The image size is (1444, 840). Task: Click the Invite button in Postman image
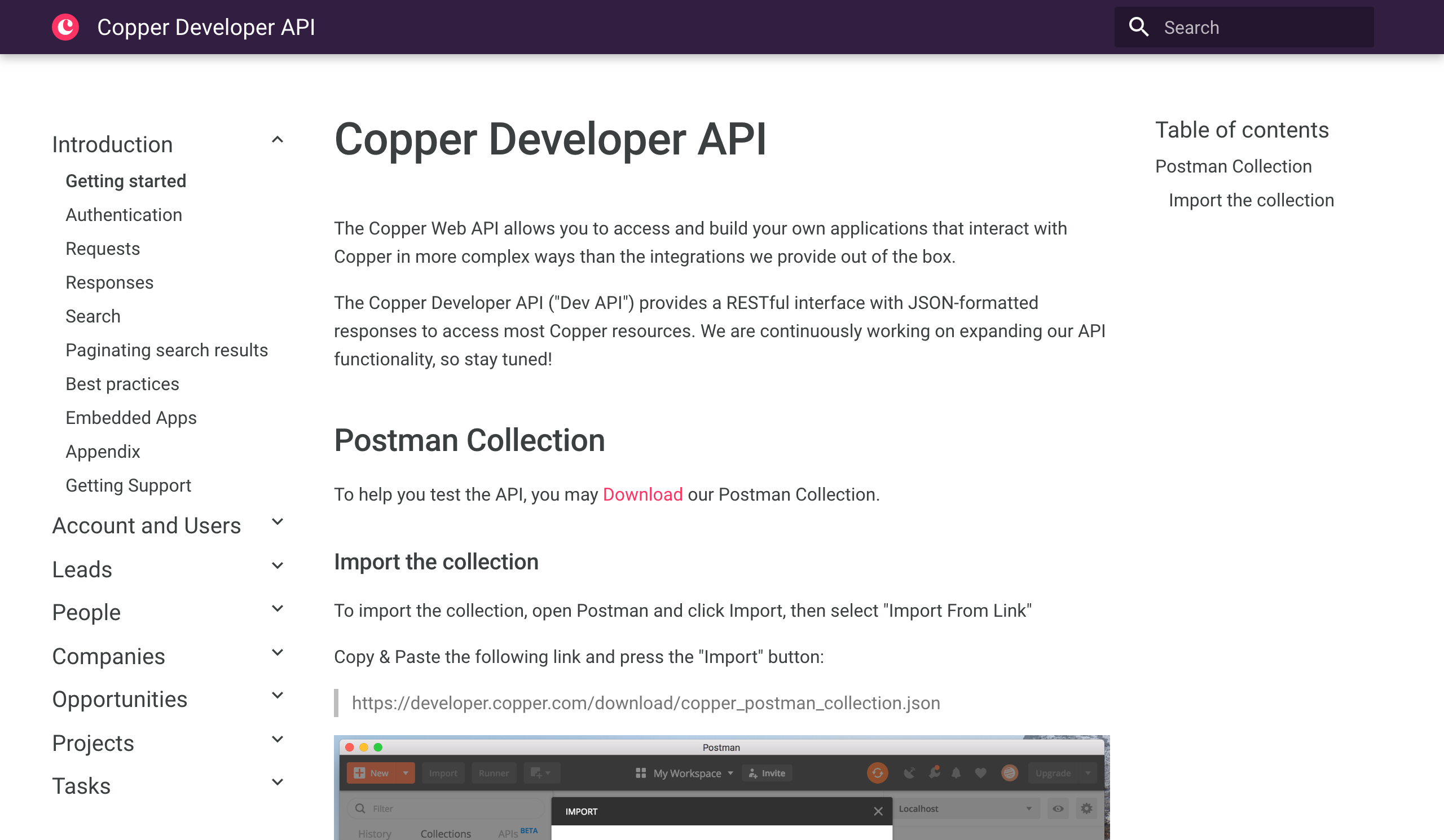pos(767,773)
